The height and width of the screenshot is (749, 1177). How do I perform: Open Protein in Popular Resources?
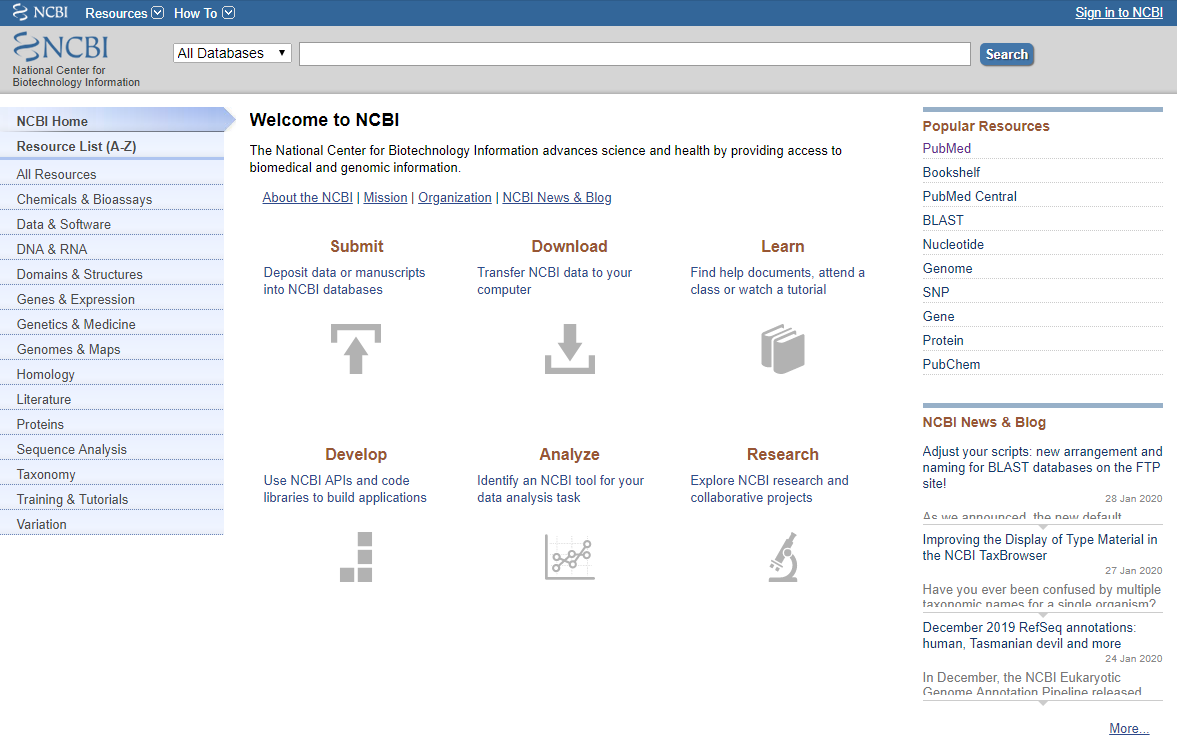(943, 341)
